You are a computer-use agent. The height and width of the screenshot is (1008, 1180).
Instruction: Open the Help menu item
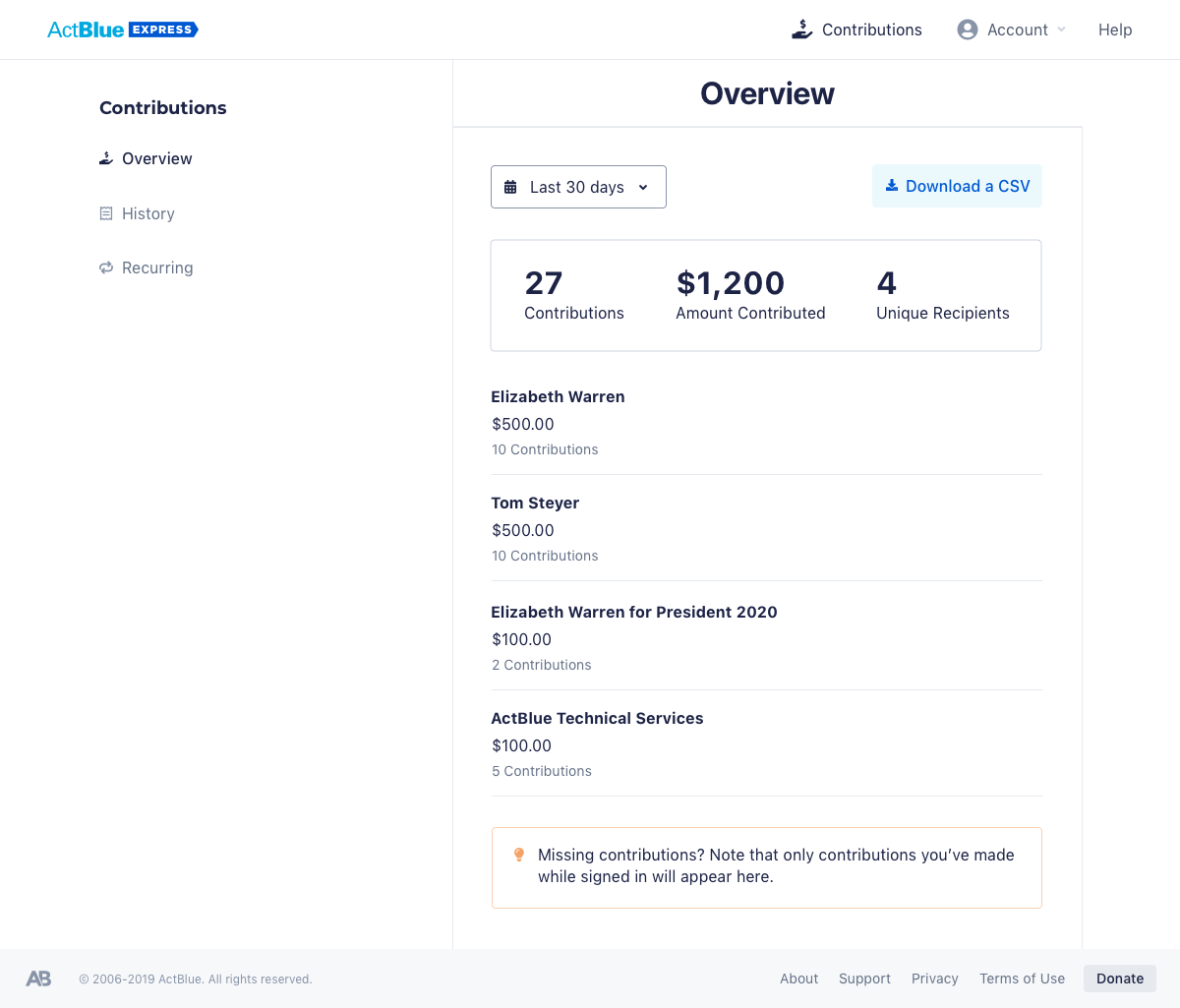[1115, 30]
